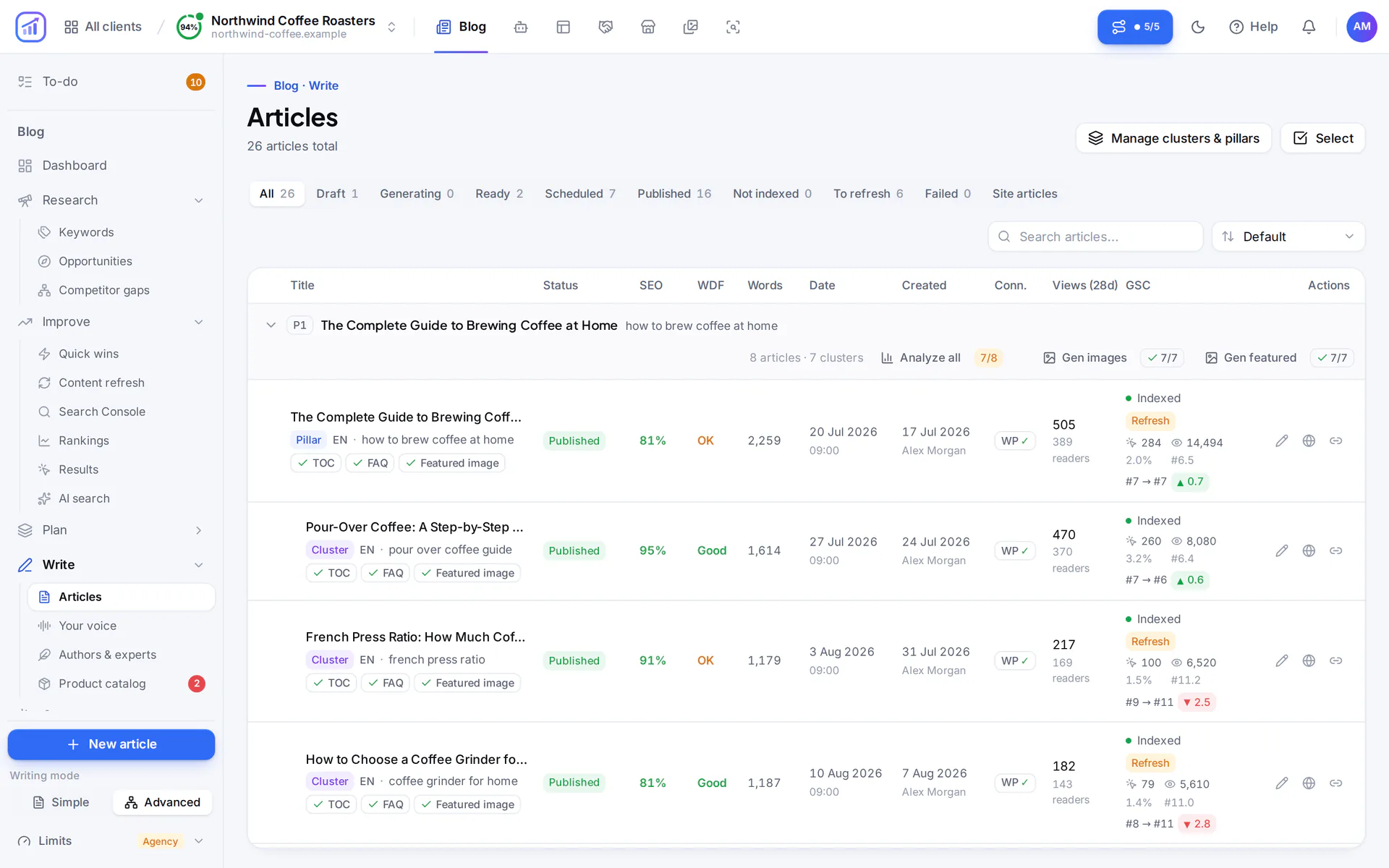Click Gen images button
The width and height of the screenshot is (1389, 868).
(1085, 357)
